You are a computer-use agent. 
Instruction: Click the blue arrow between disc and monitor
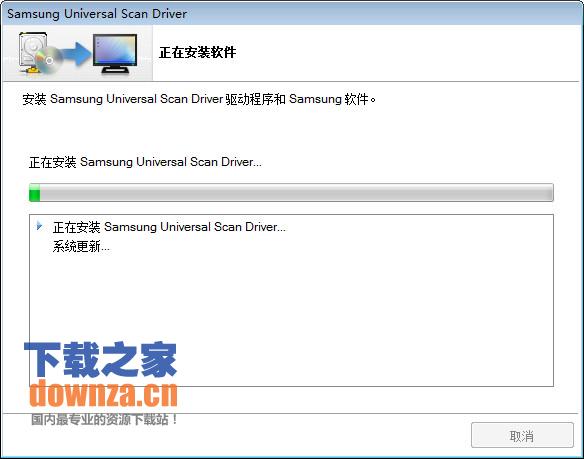coord(76,55)
